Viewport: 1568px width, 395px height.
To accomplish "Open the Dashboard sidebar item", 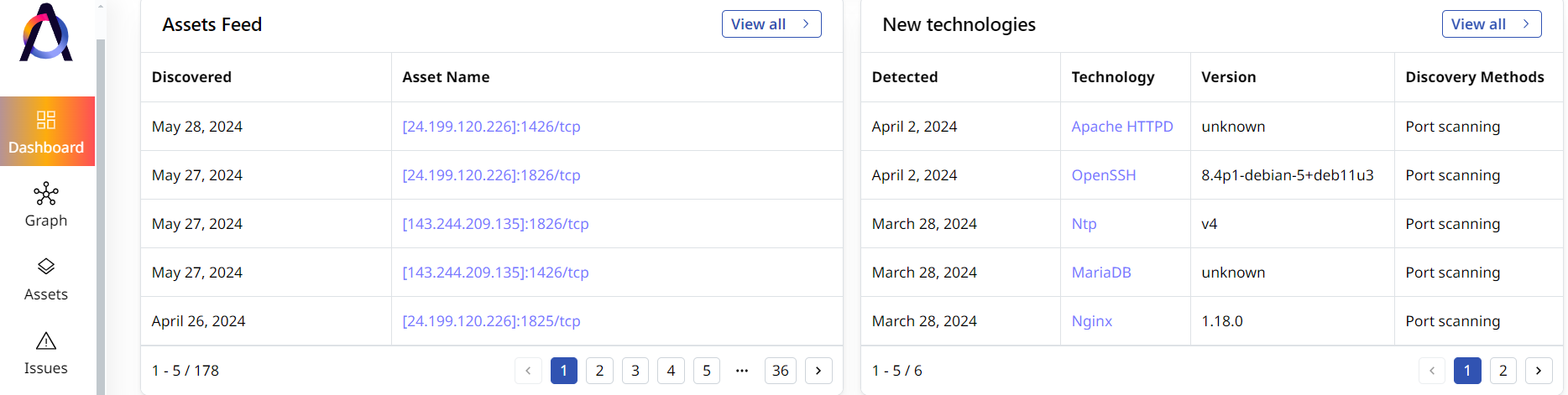I will 47,132.
